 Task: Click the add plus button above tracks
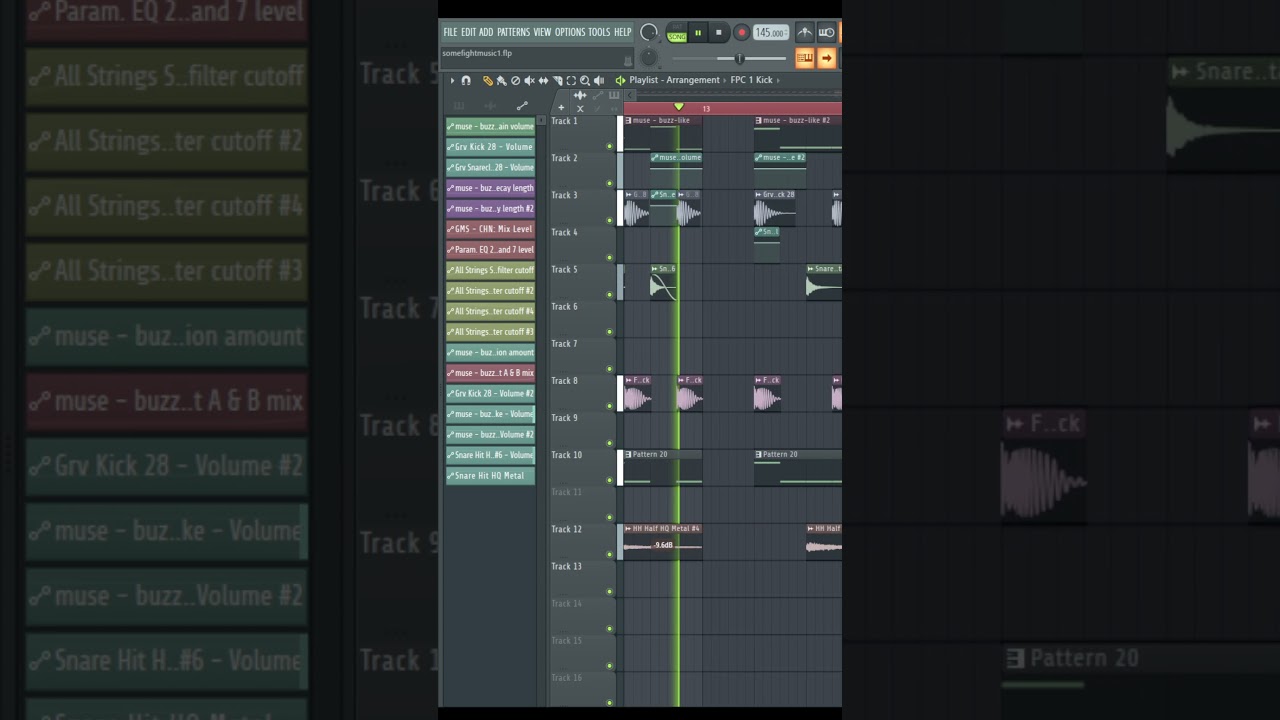click(561, 108)
